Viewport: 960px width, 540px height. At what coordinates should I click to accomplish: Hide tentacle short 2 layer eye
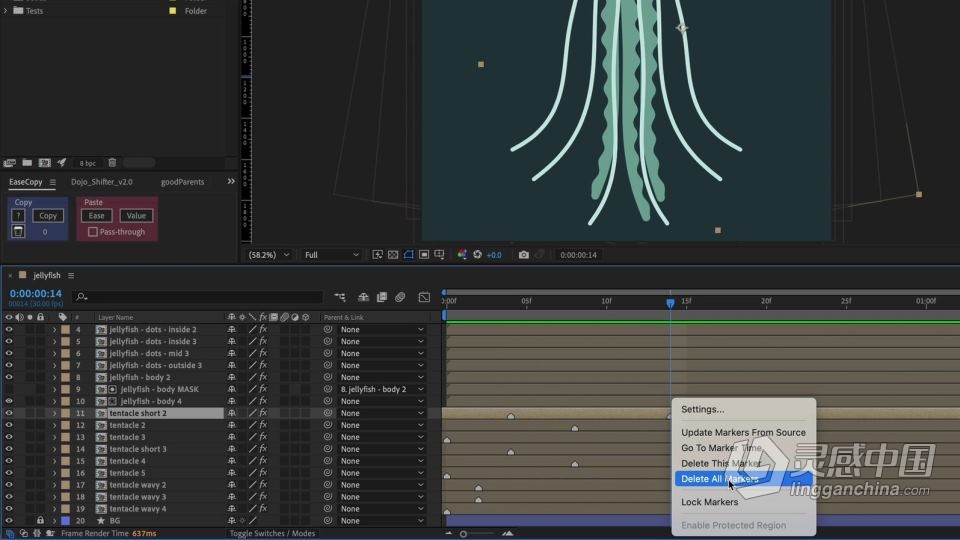point(9,413)
